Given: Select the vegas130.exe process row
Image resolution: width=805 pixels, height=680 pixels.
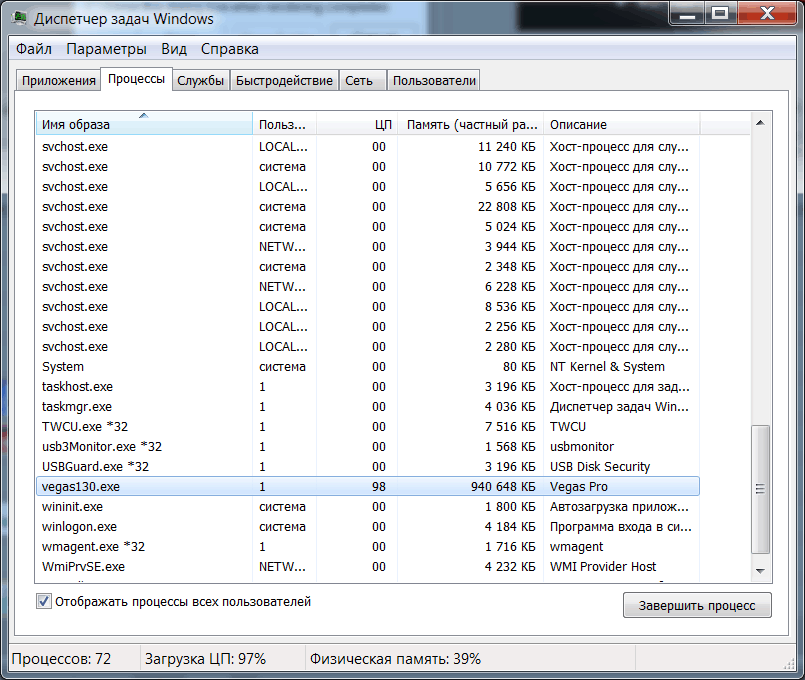Looking at the screenshot, I should 368,487.
